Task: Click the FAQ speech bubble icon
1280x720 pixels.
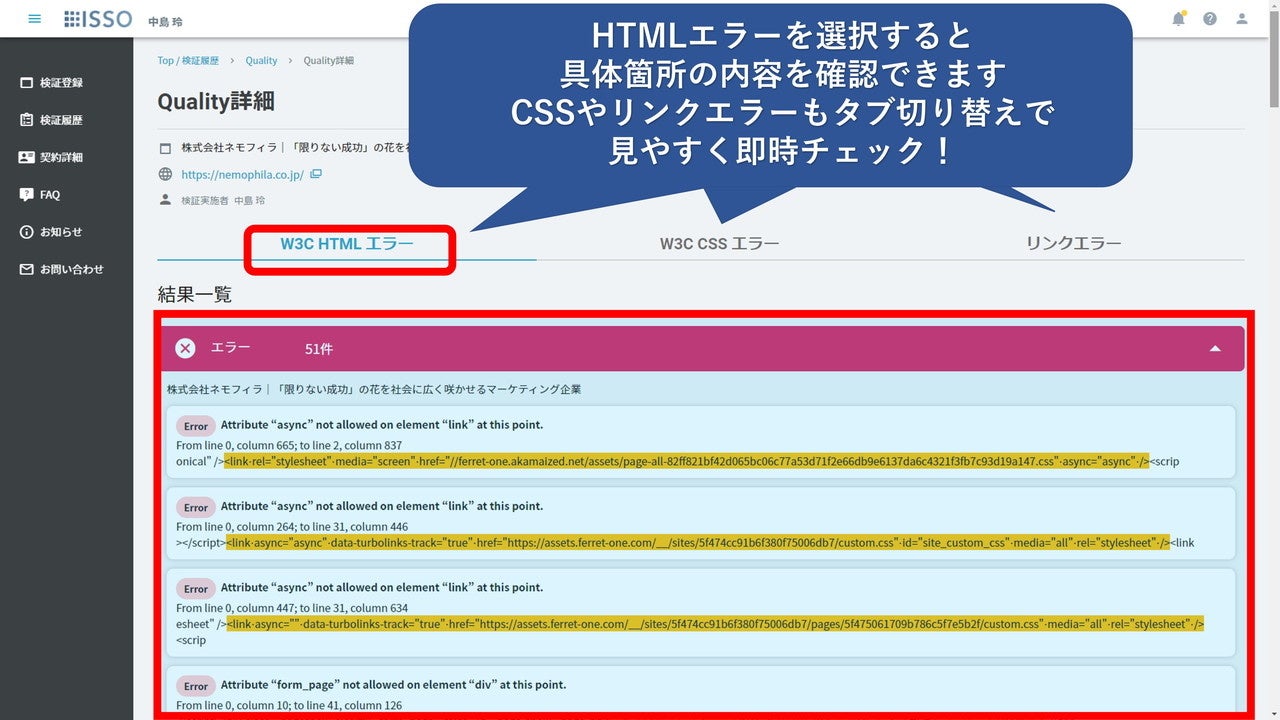Action: tap(27, 195)
